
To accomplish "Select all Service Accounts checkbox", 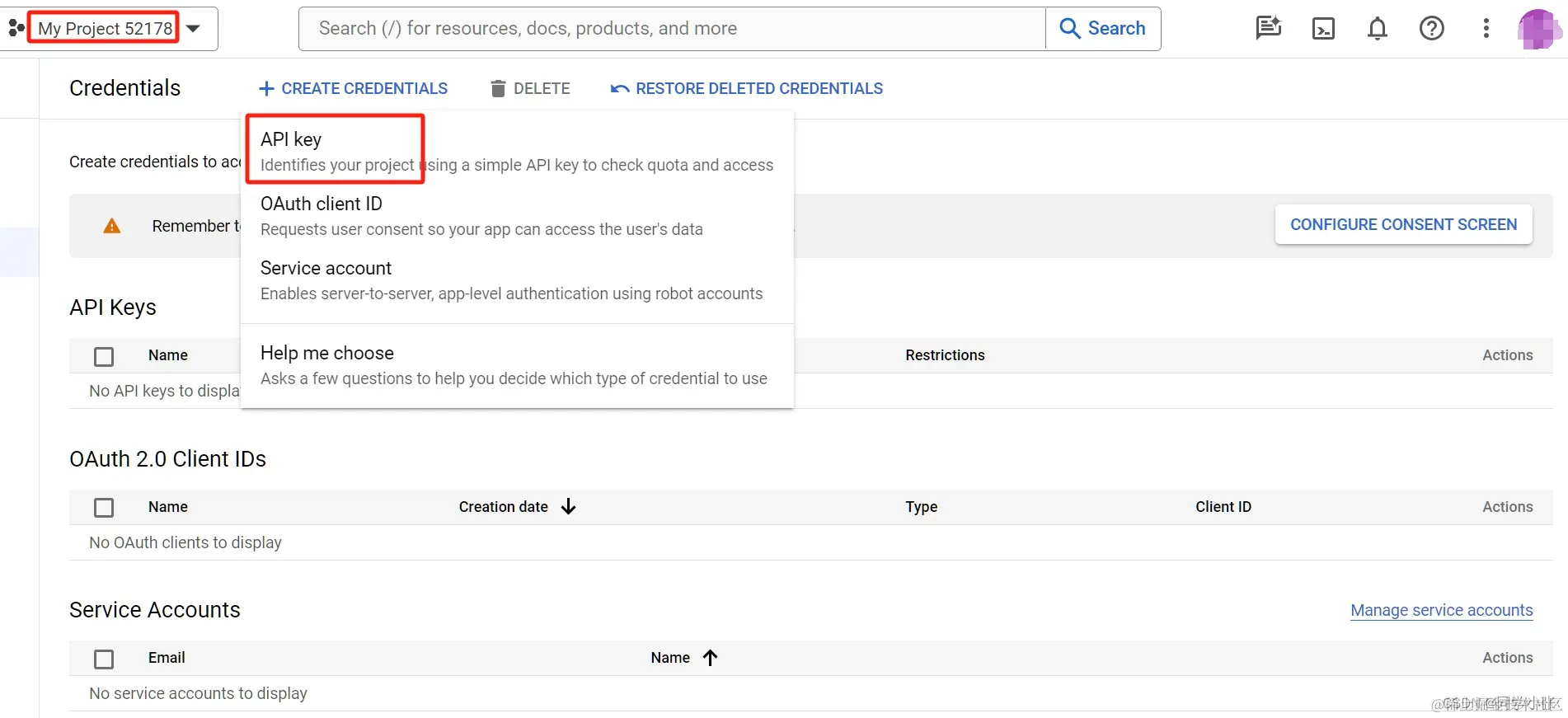I will 104,659.
